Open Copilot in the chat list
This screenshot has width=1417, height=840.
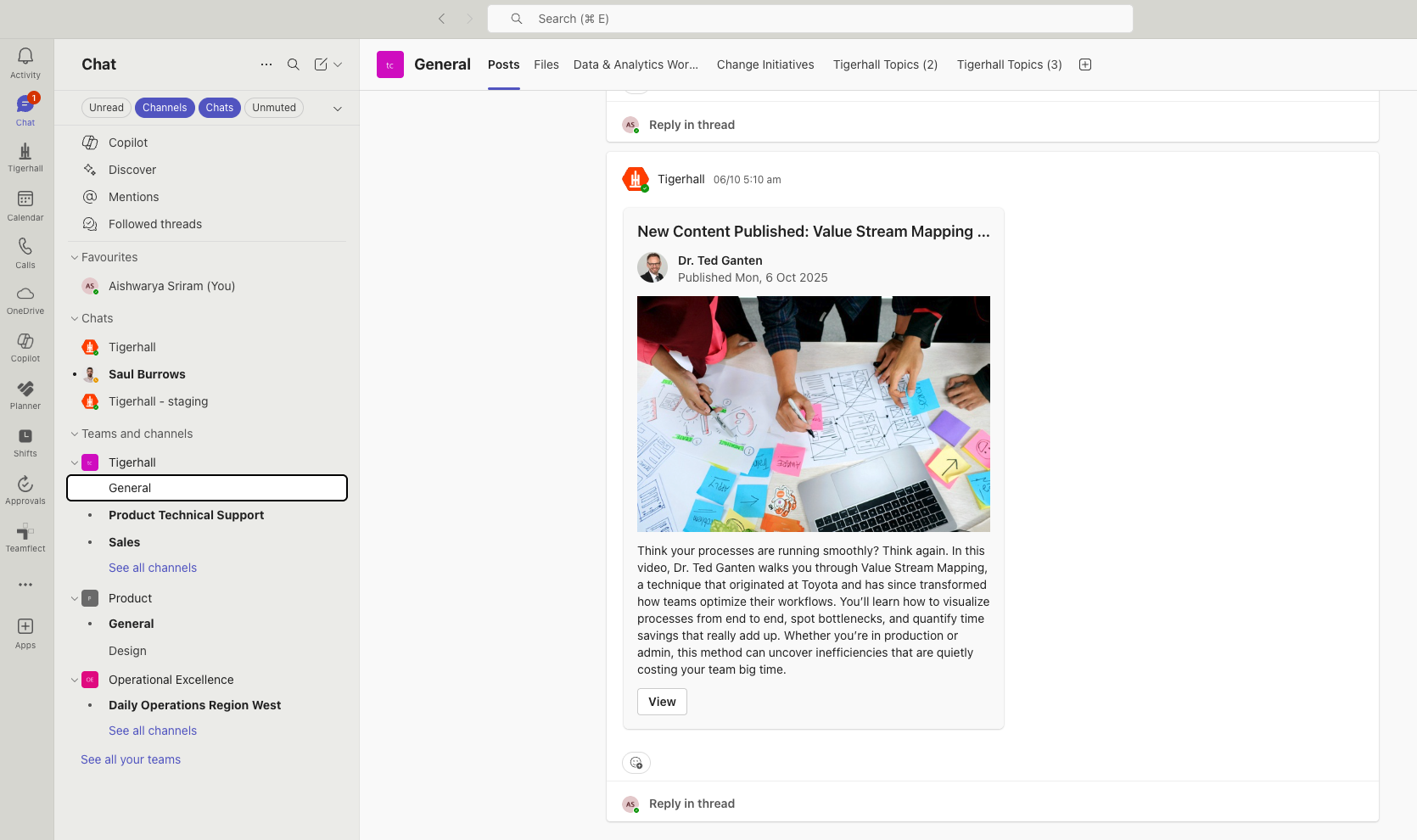tap(207, 143)
